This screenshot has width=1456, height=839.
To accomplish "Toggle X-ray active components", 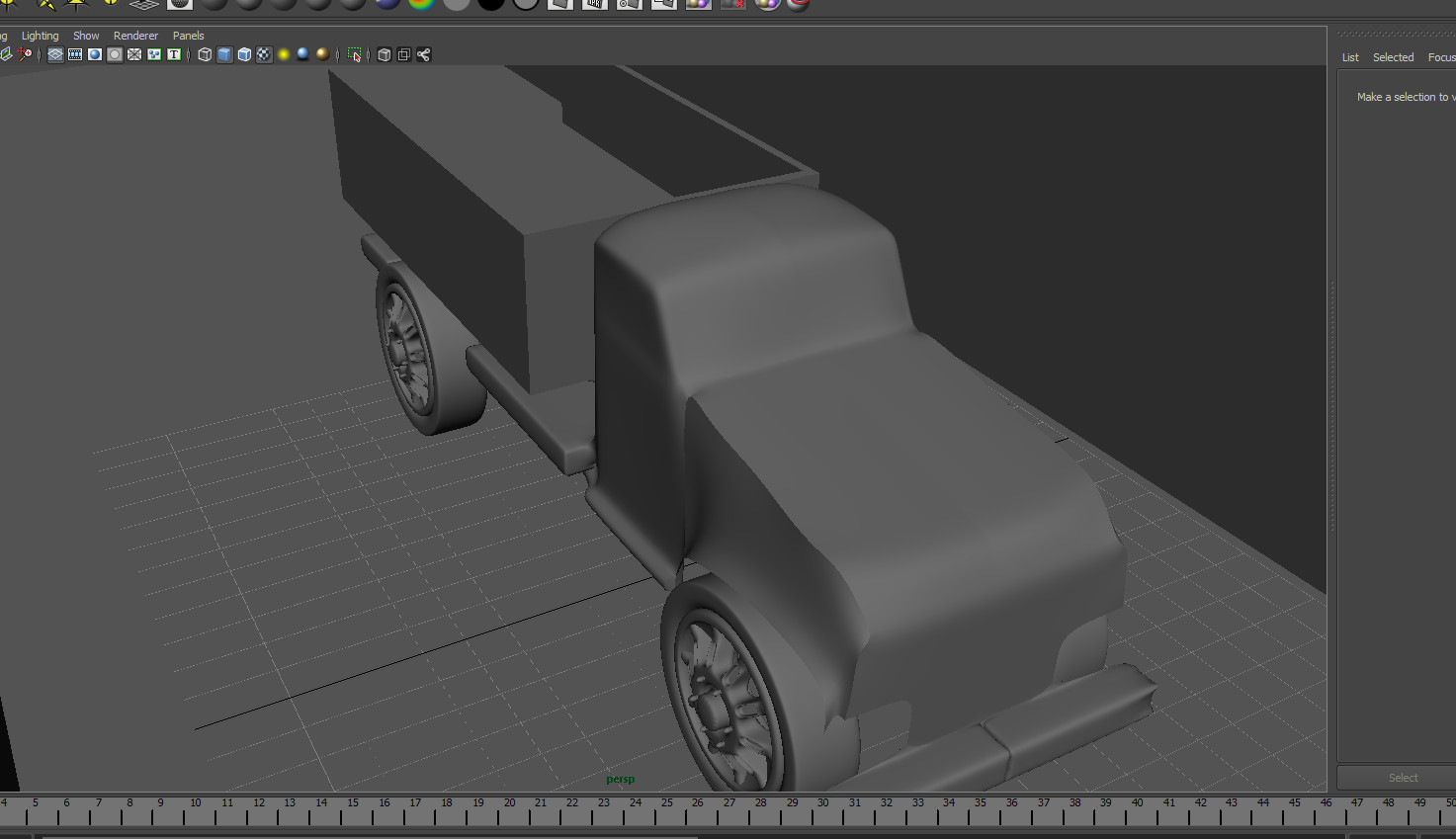I will pyautogui.click(x=404, y=54).
